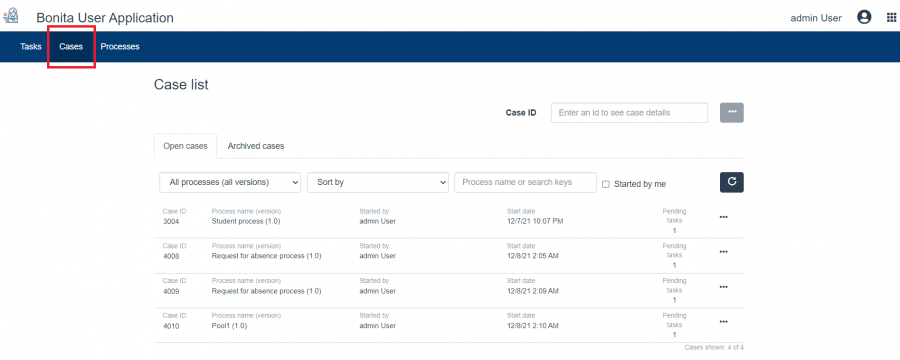The width and height of the screenshot is (900, 360).
Task: Click the Bonita logo icon
Action: click(11, 16)
